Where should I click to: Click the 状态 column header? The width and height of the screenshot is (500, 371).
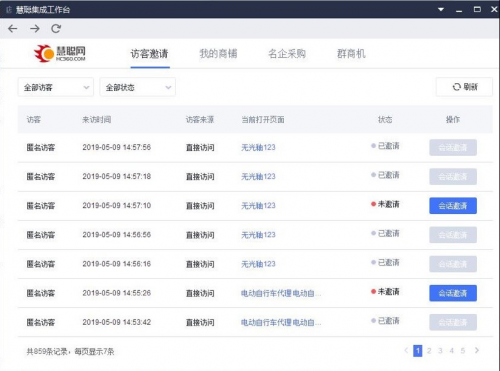[x=385, y=119]
